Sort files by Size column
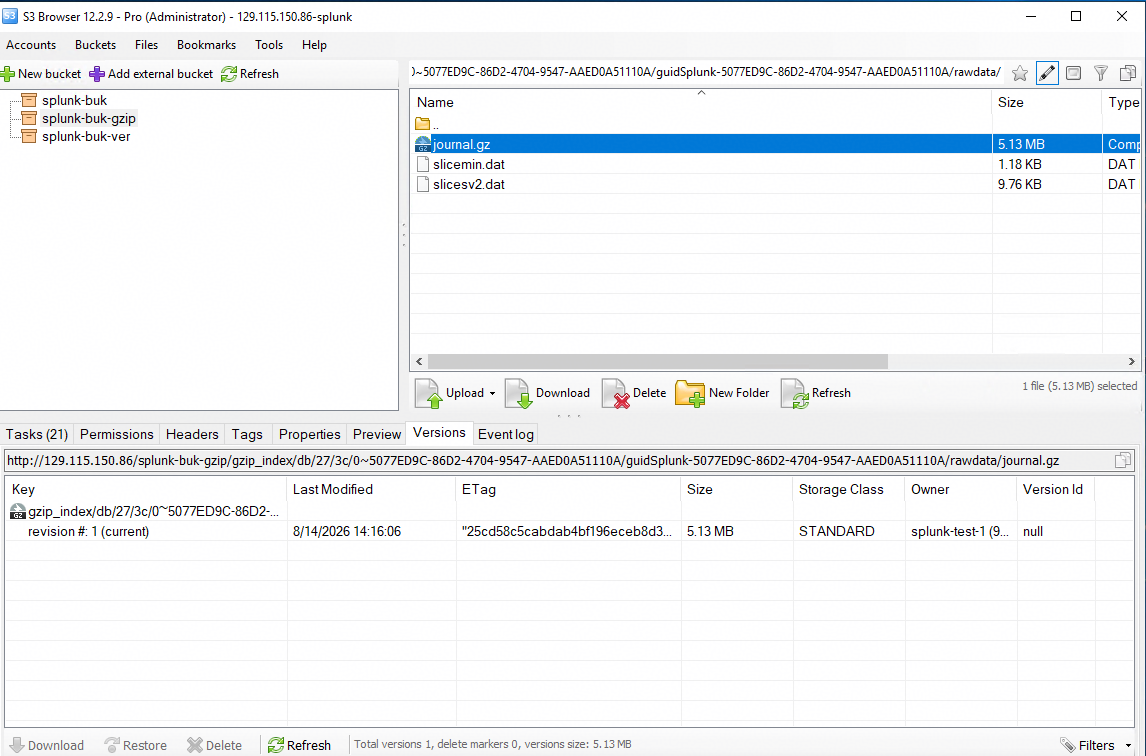This screenshot has height=756, width=1146. [x=1046, y=102]
